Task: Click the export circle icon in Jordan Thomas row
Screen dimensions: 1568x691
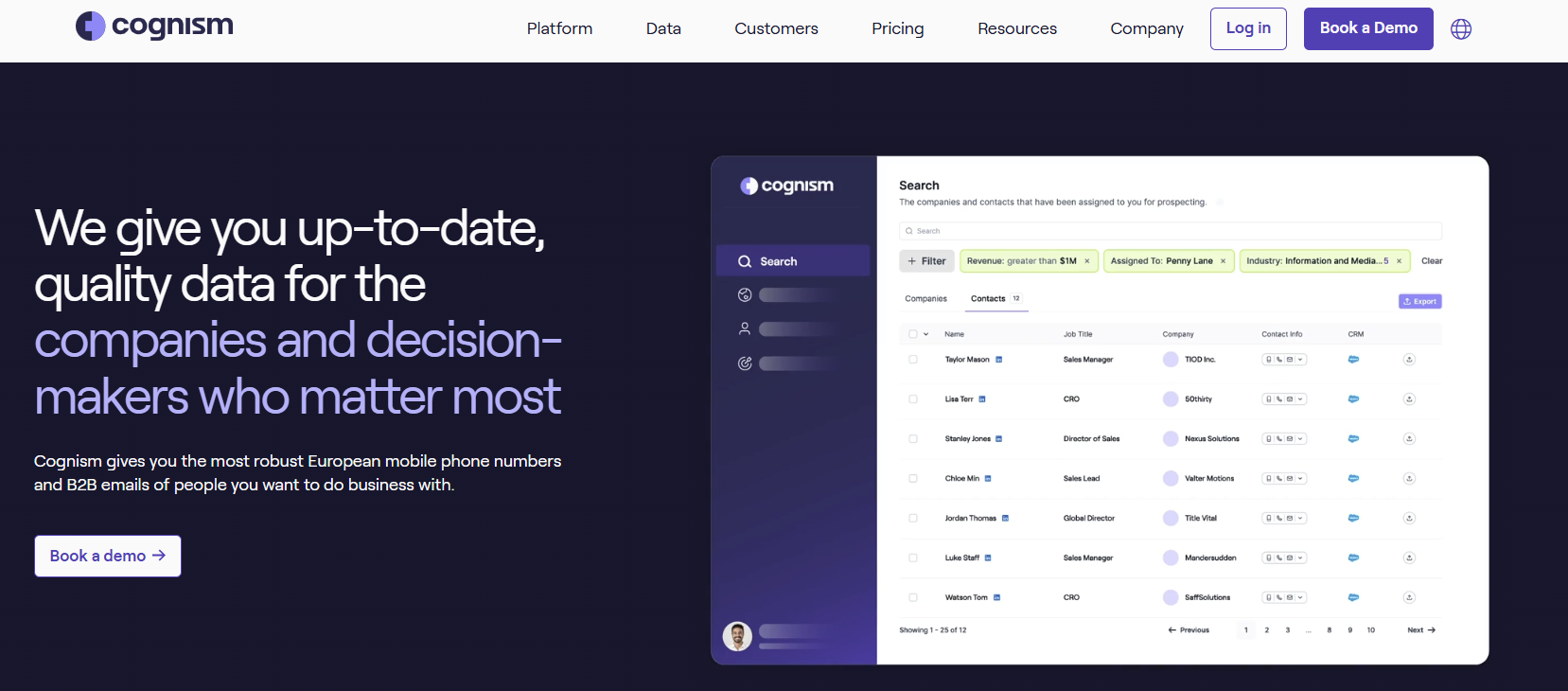Action: point(1409,519)
